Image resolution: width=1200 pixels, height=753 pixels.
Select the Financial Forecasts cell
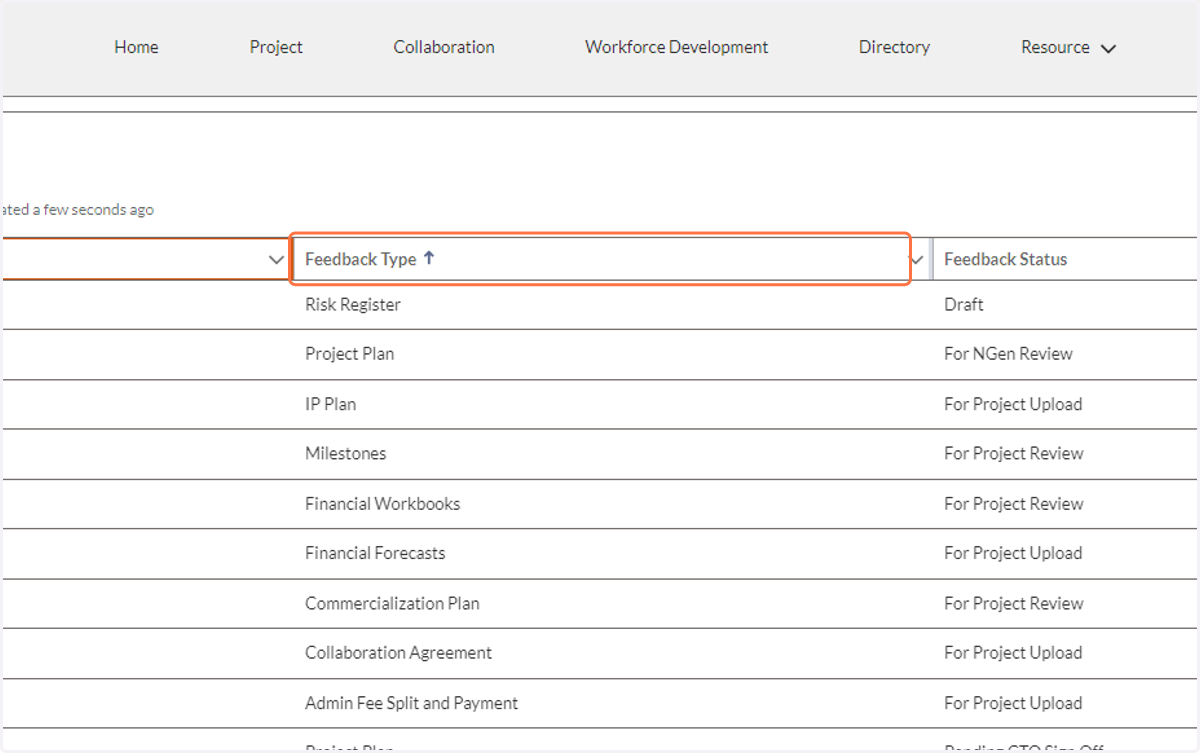pyautogui.click(x=375, y=553)
